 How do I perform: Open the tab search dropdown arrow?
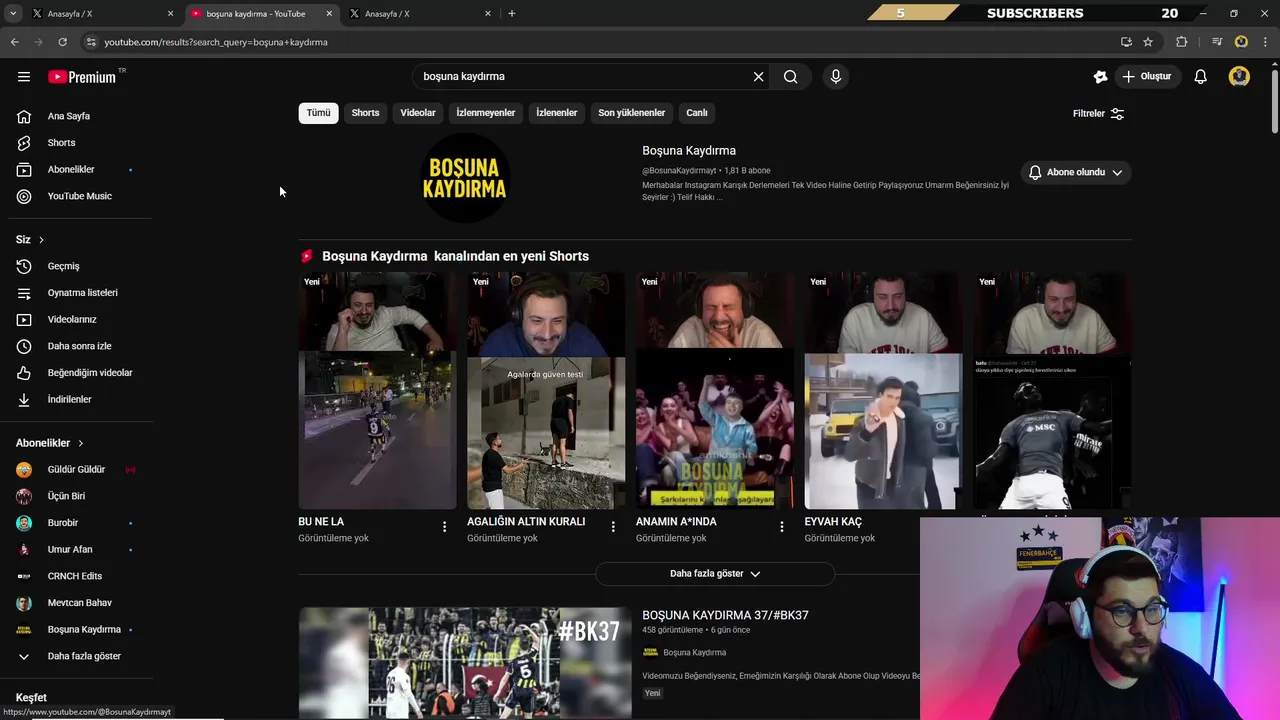click(13, 13)
